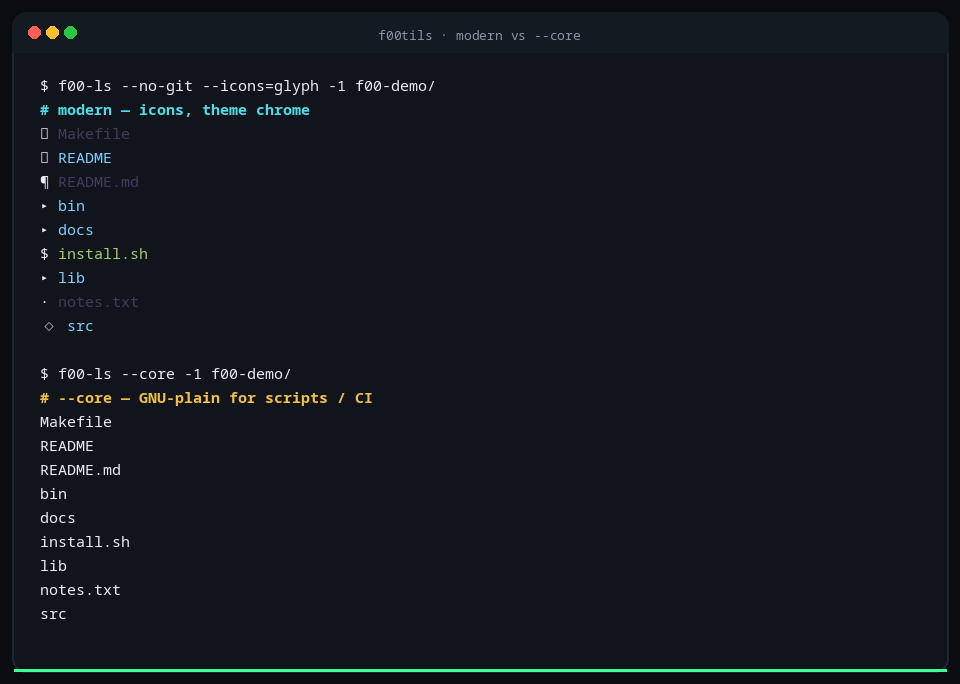This screenshot has width=960, height=684.
Task: Click the triangle icon beside blue docs
Action: [44, 230]
